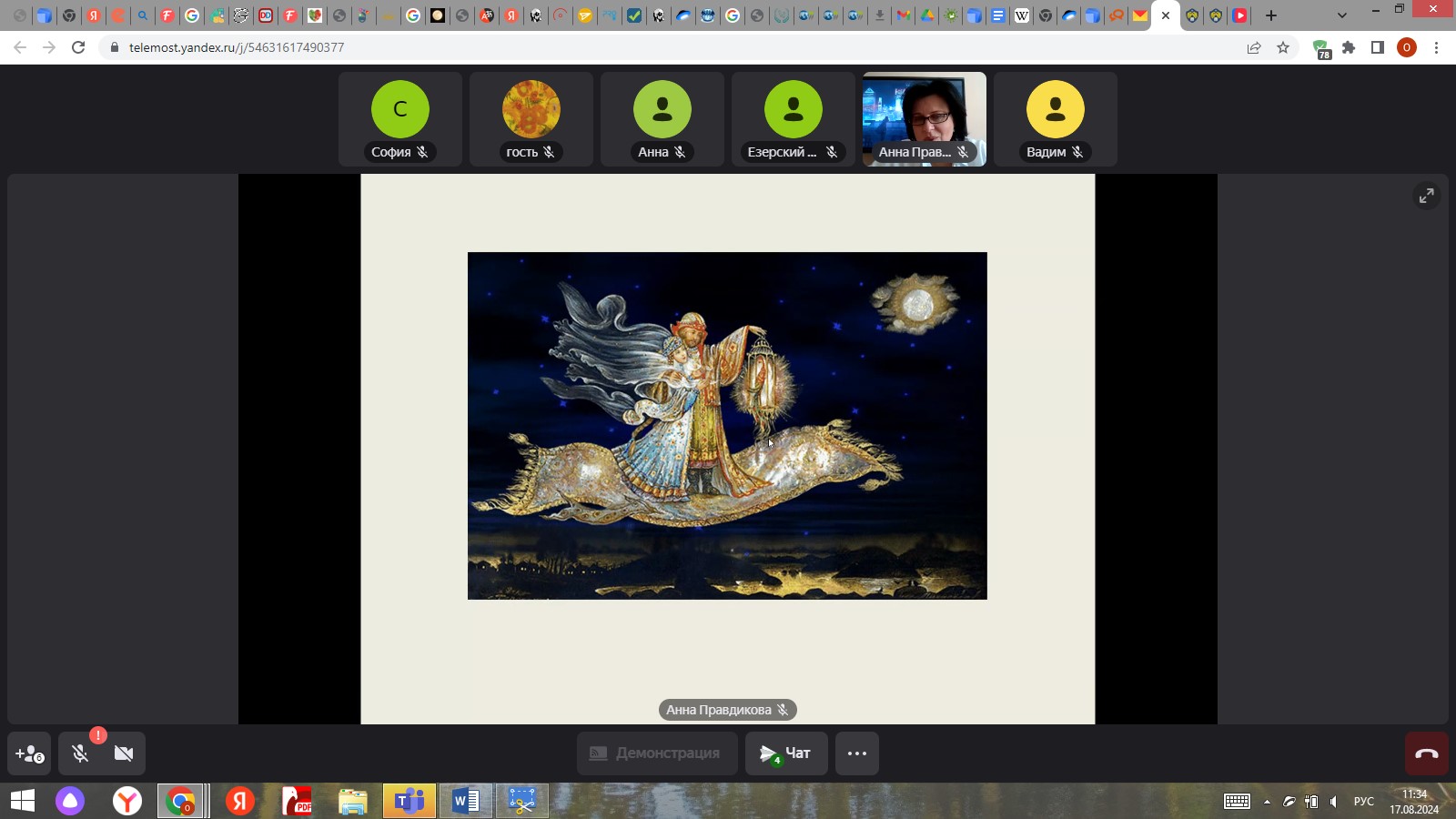Open the three-dots more options menu
Screen dimensions: 1456x819
[x=857, y=753]
